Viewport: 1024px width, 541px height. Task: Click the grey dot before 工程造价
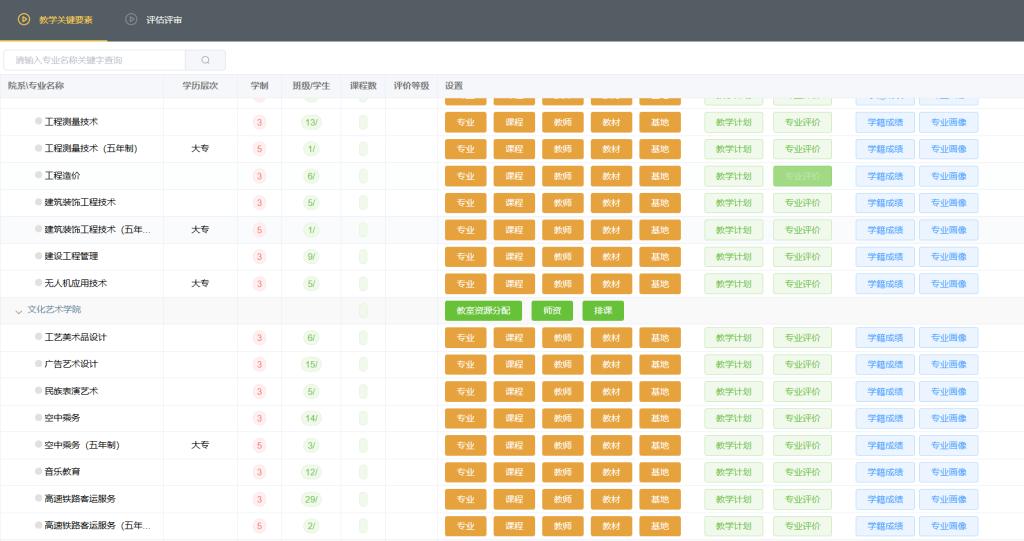tap(39, 176)
